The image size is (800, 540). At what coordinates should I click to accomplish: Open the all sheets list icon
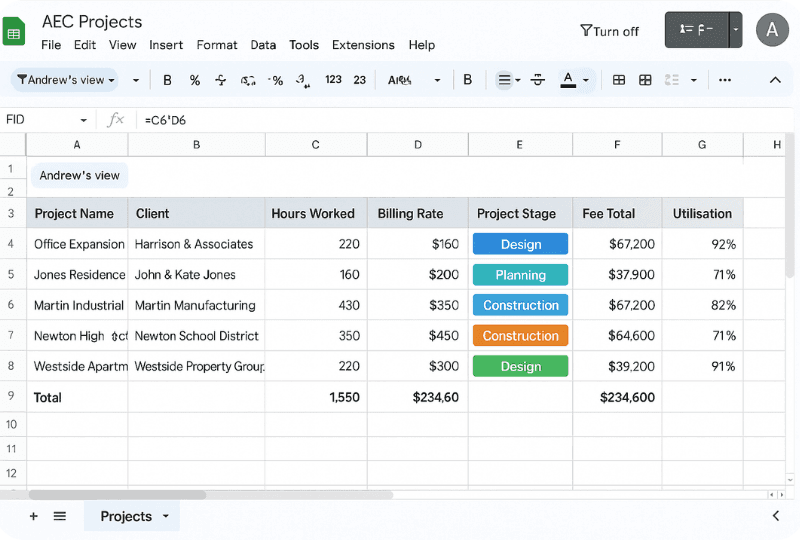(60, 516)
